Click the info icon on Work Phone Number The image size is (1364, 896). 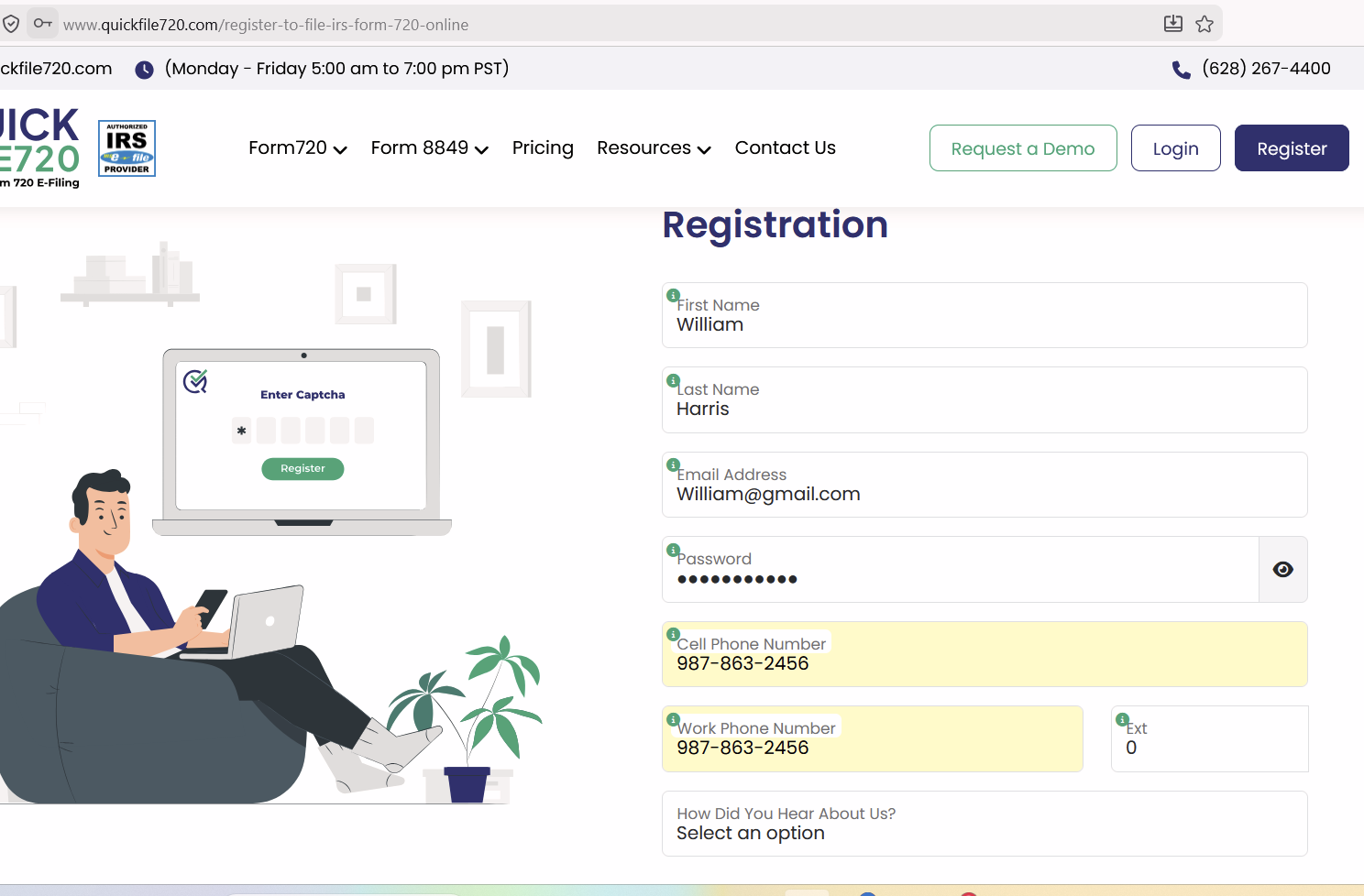[673, 719]
